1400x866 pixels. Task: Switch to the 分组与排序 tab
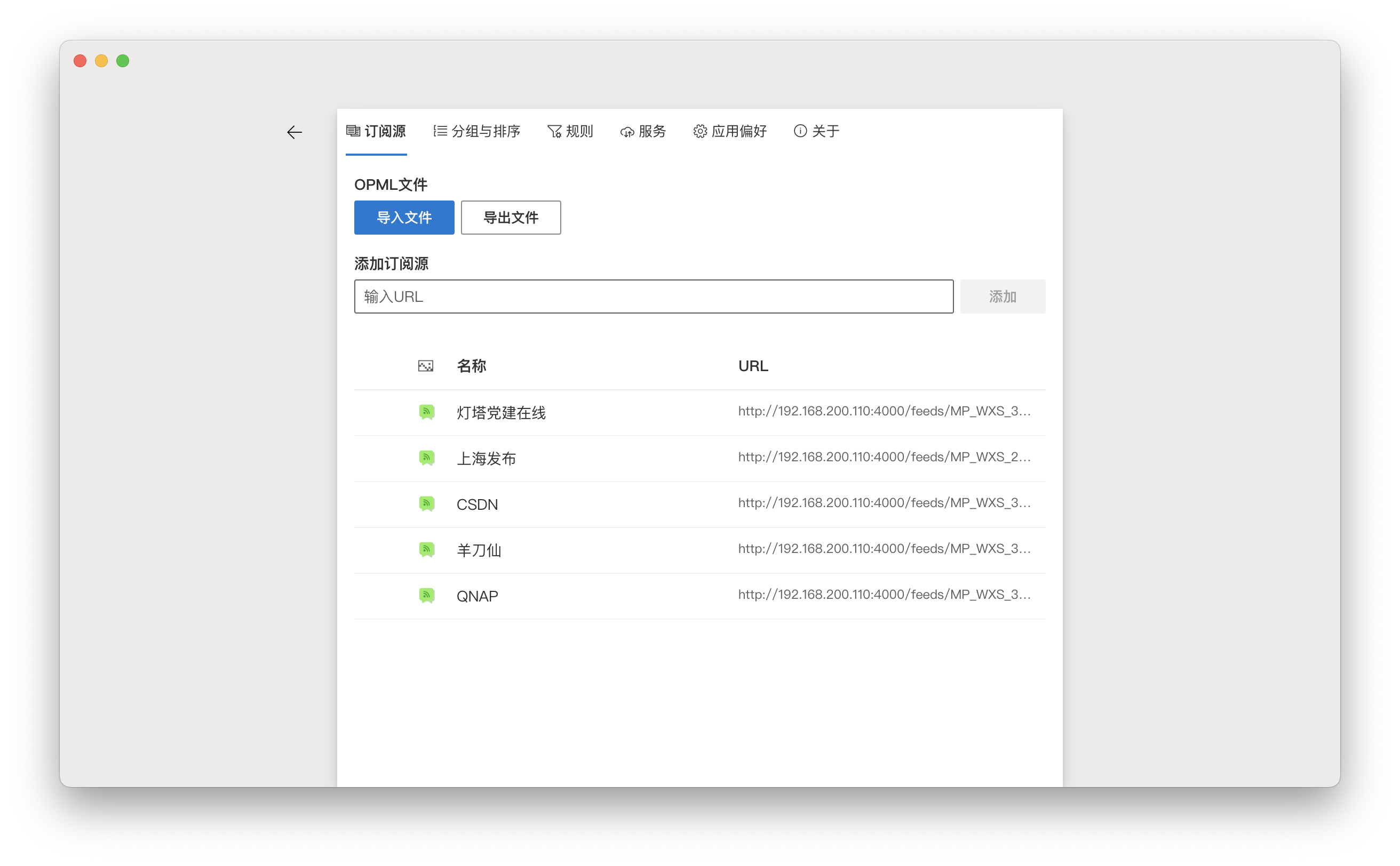pyautogui.click(x=477, y=131)
